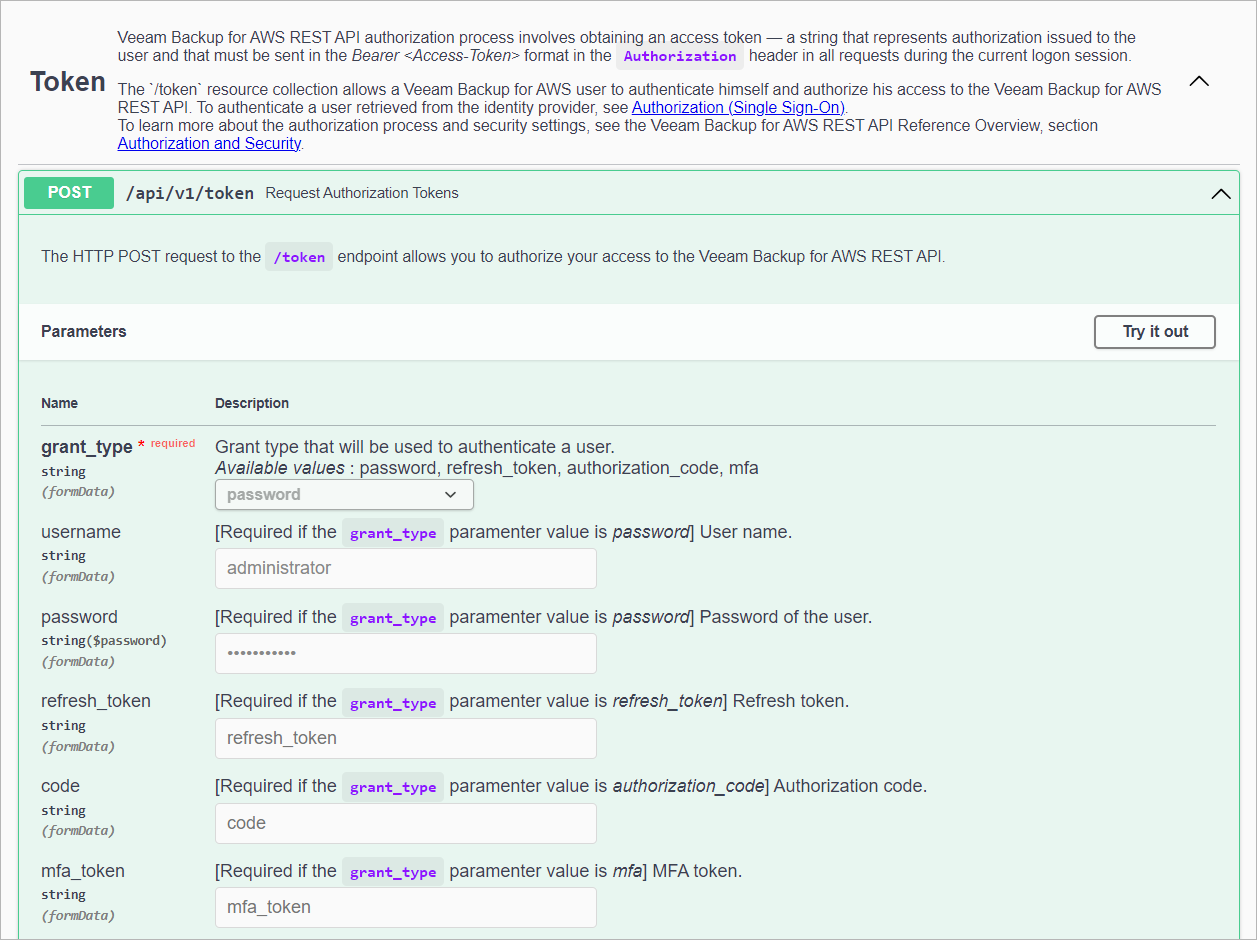Click the grant_type tag in refresh_token description
Screen dimensions: 1257x940
tap(393, 703)
